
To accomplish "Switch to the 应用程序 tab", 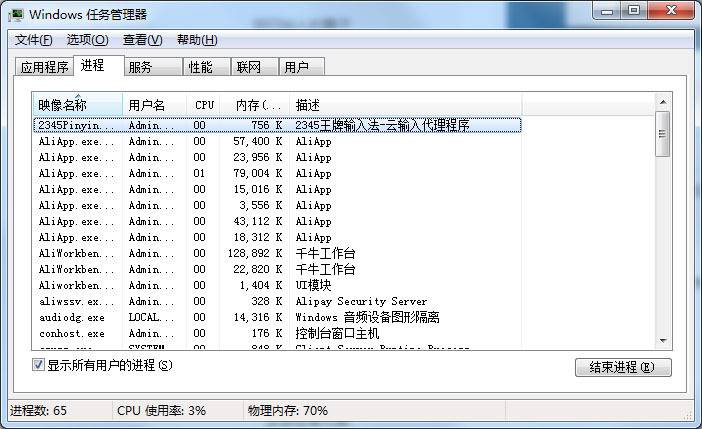I will 44,67.
